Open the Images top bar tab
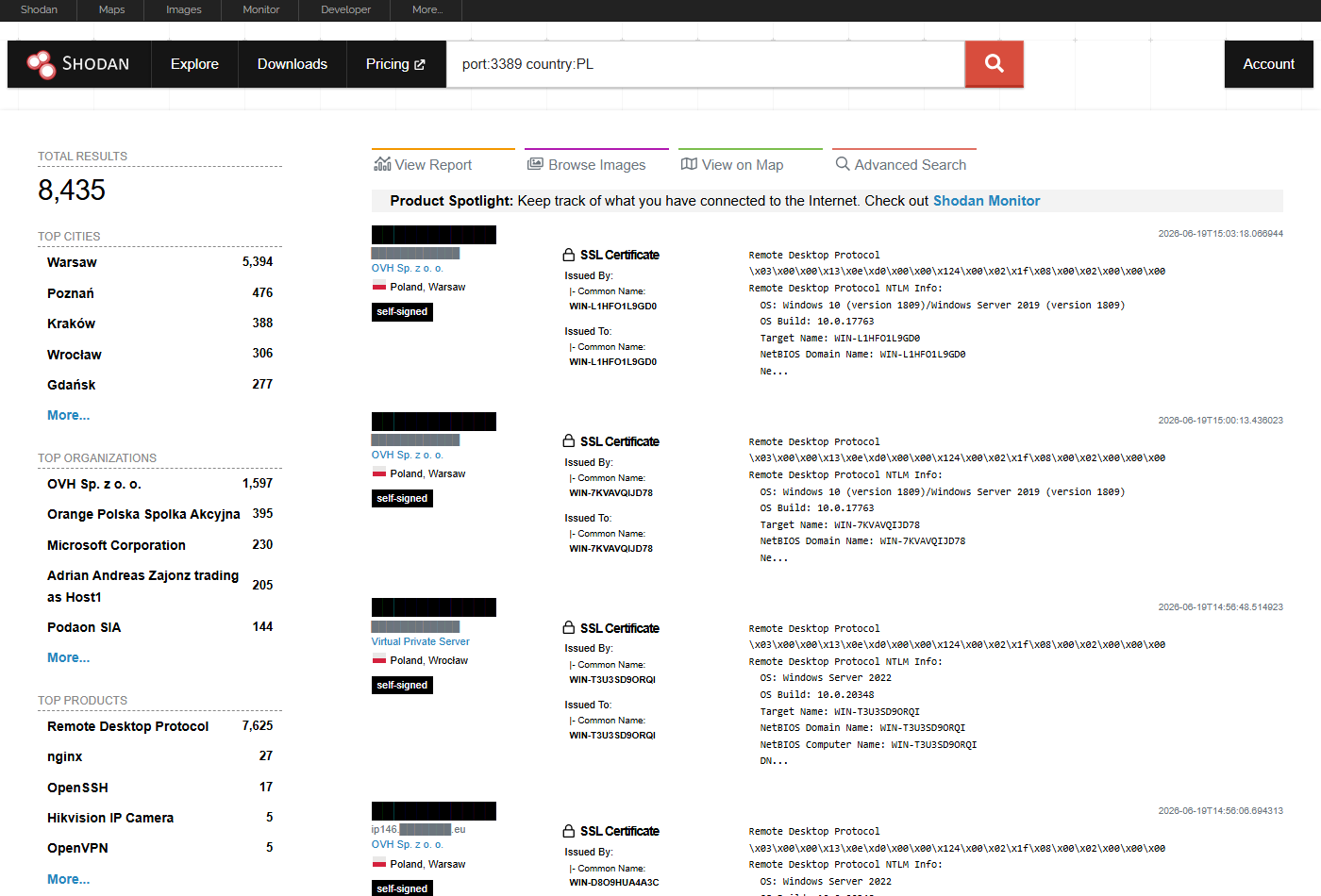Image resolution: width=1321 pixels, height=896 pixels. (184, 9)
